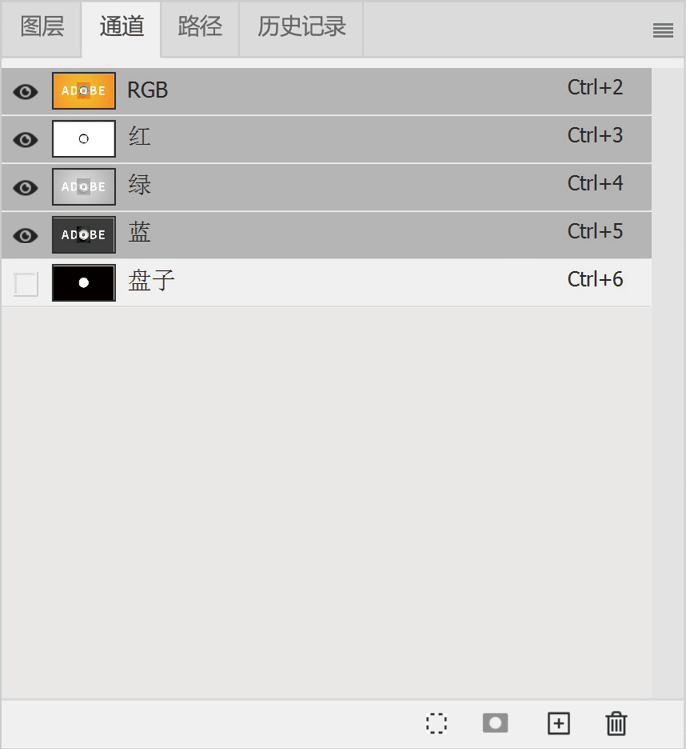686x749 pixels.
Task: Show the 盘子 alpha channel
Action: click(x=26, y=284)
